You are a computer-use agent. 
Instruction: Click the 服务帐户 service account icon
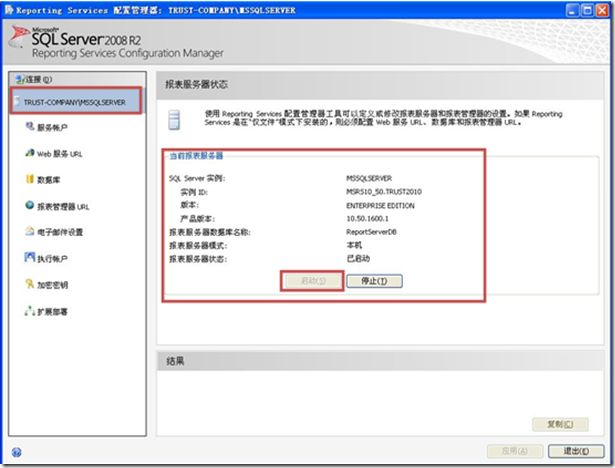30,126
